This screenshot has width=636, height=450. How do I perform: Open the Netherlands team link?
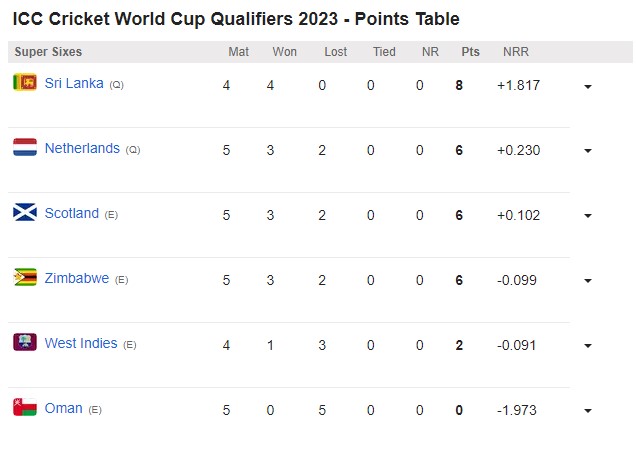pos(82,149)
